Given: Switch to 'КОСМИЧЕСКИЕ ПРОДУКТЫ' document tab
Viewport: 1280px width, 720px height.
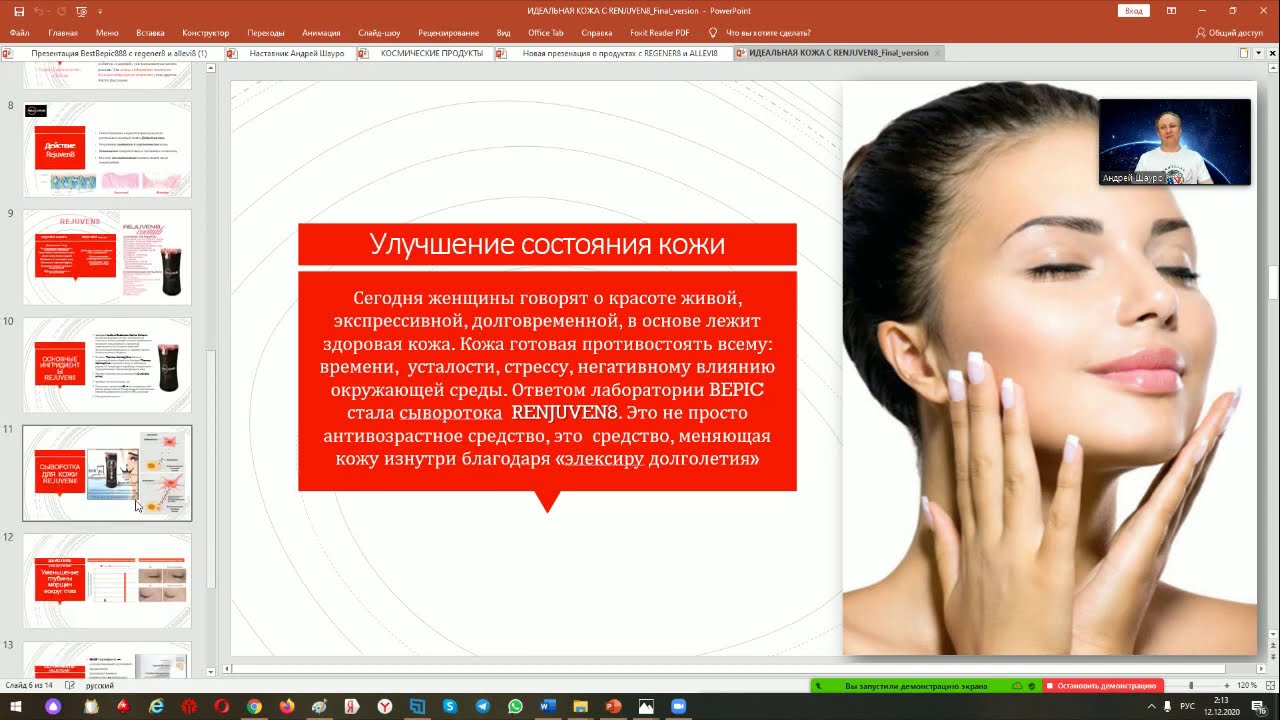Looking at the screenshot, I should (425, 53).
